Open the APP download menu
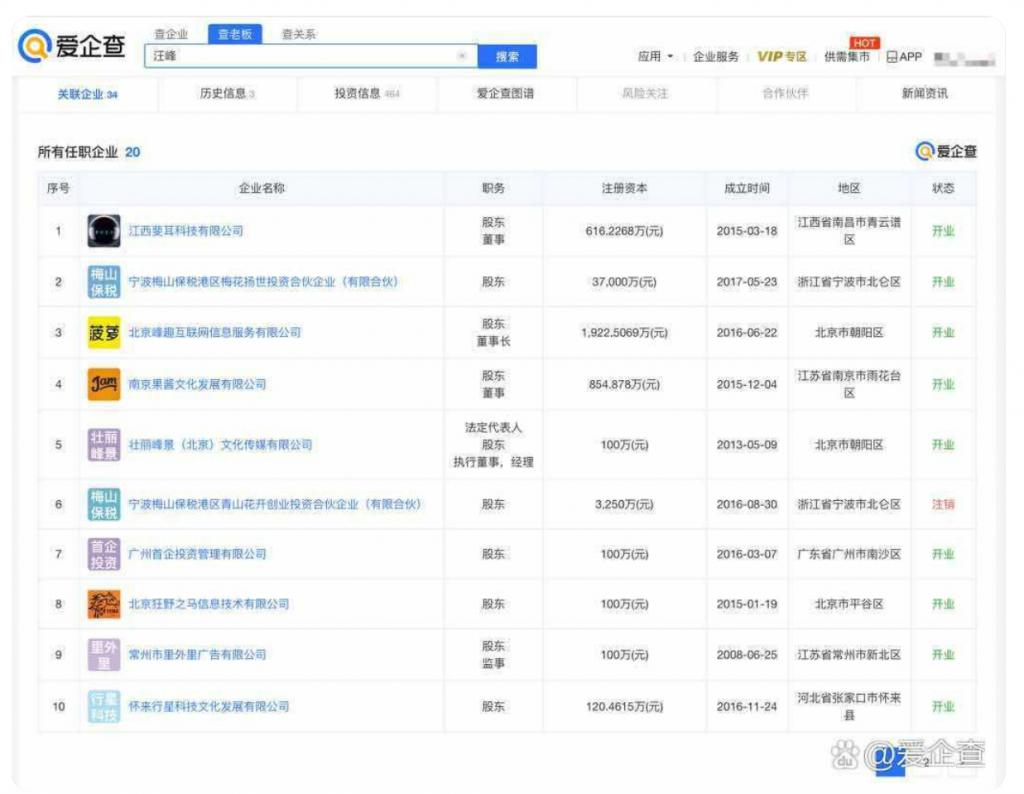Screen dimensions: 1024x794 pos(904,57)
